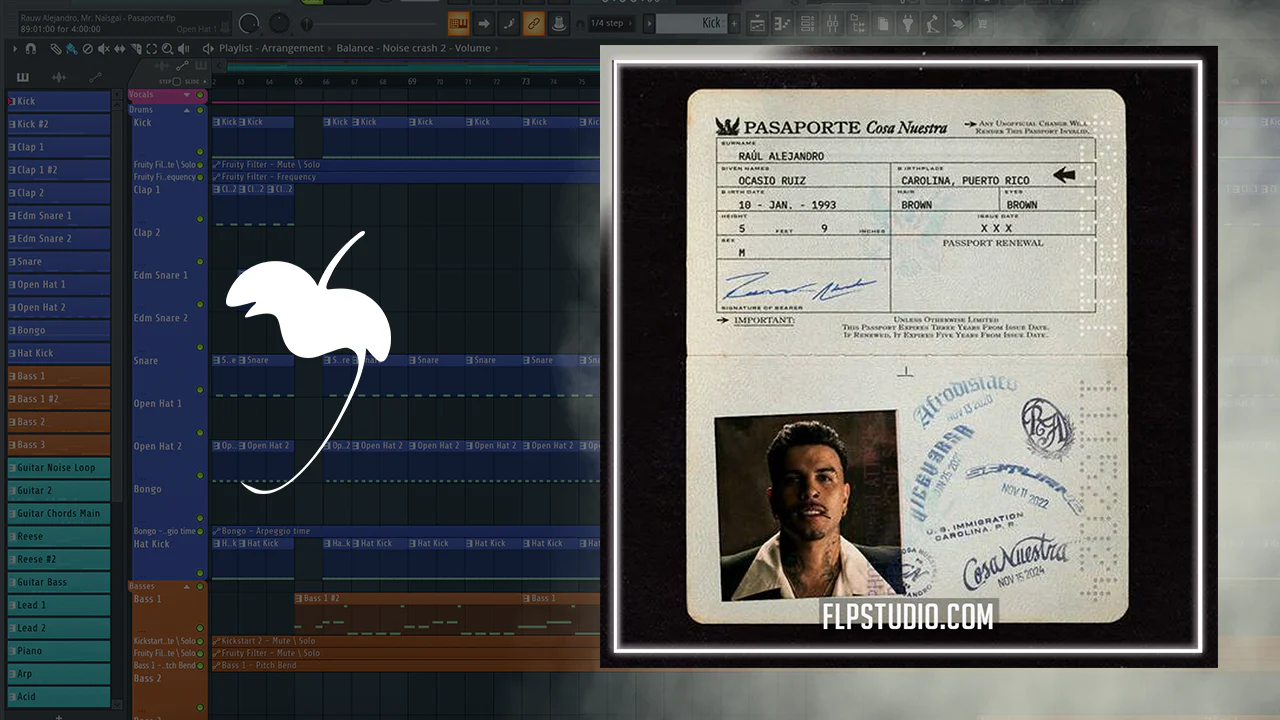This screenshot has height=720, width=1280.
Task: Click Balance - Noise crash 2 - Volume breadcrumb
Action: tap(413, 48)
